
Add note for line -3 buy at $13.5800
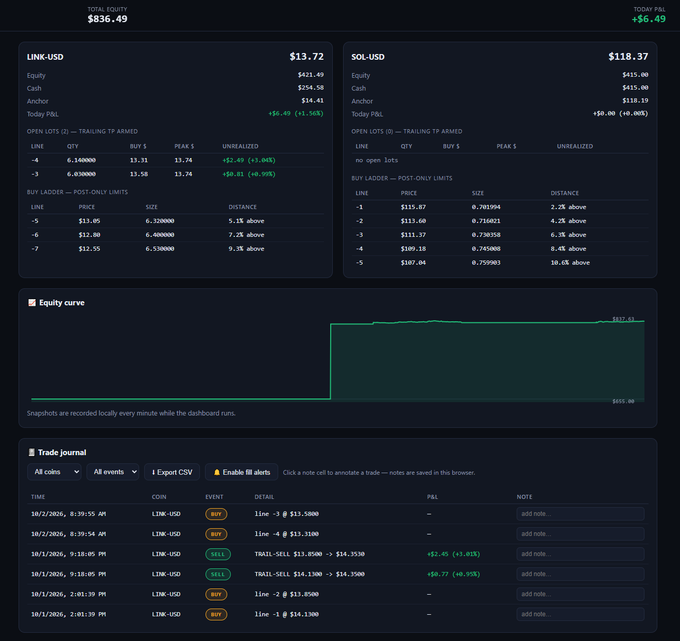[x=580, y=514]
